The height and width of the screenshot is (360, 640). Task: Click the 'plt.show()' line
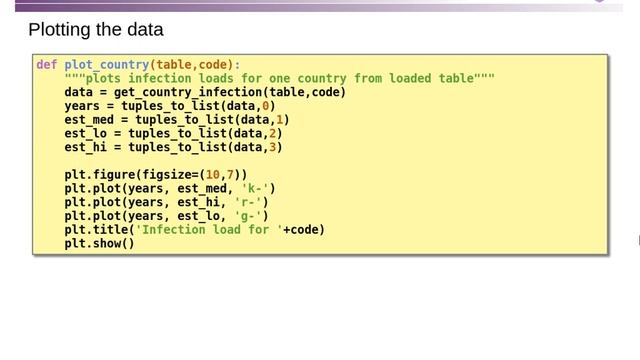pos(99,244)
